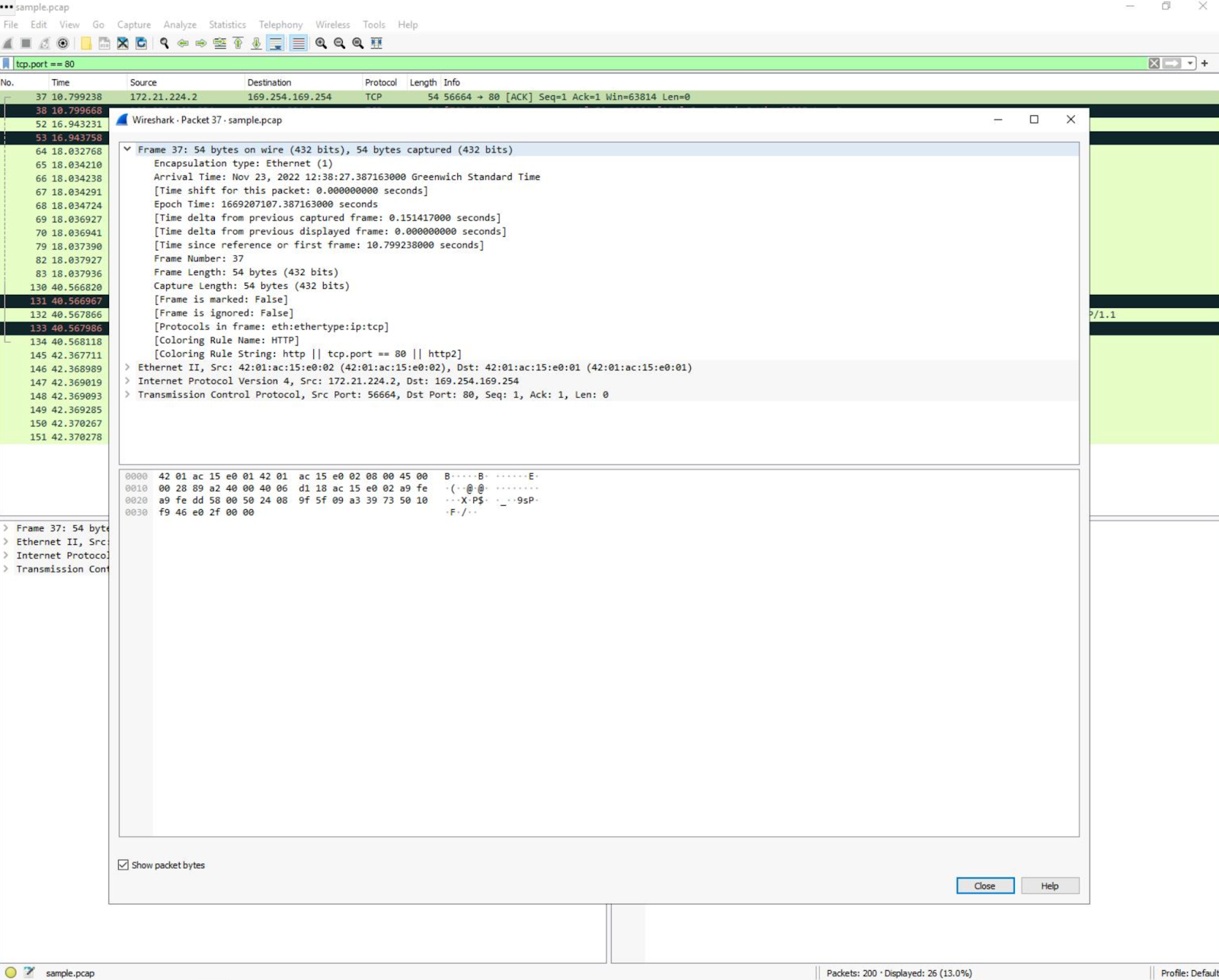
Task: Toggle the Colorize packet list icon
Action: click(x=298, y=43)
